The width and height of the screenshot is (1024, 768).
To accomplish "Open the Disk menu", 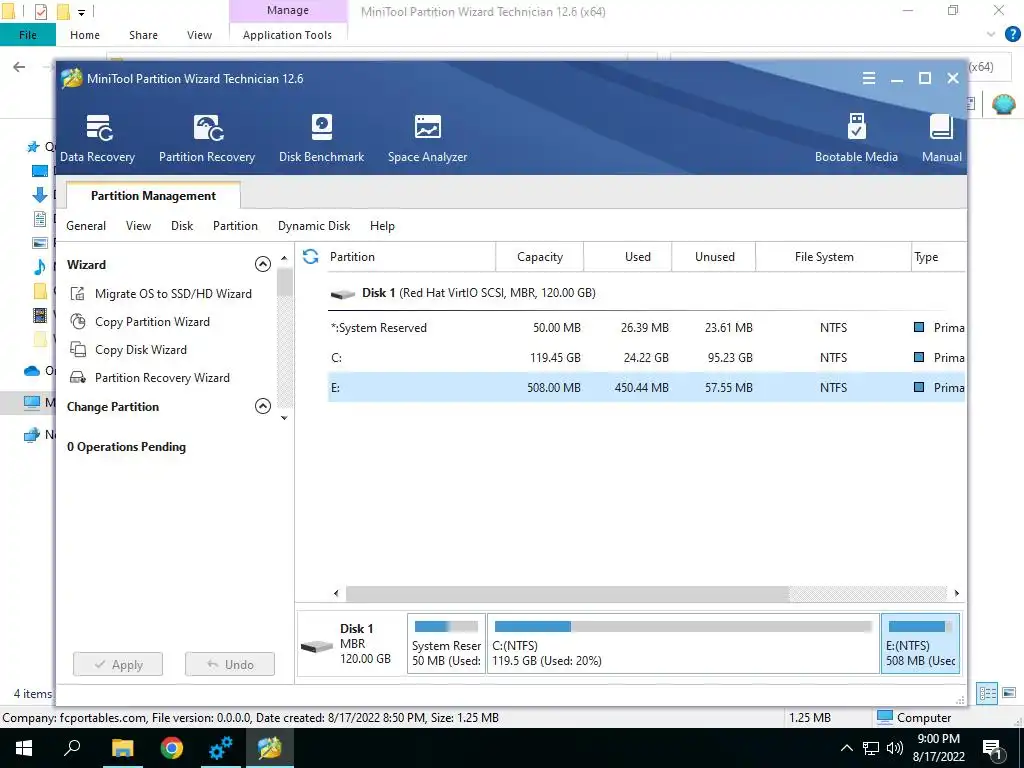I will (182, 226).
